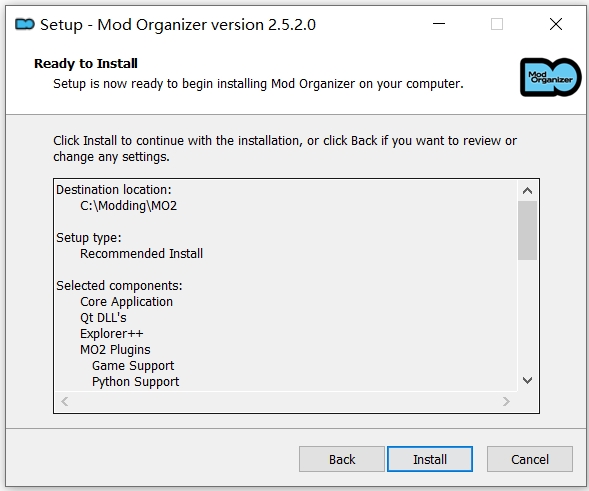Click the Explorer++ component line
Screen dimensions: 589x491
[x=112, y=334]
